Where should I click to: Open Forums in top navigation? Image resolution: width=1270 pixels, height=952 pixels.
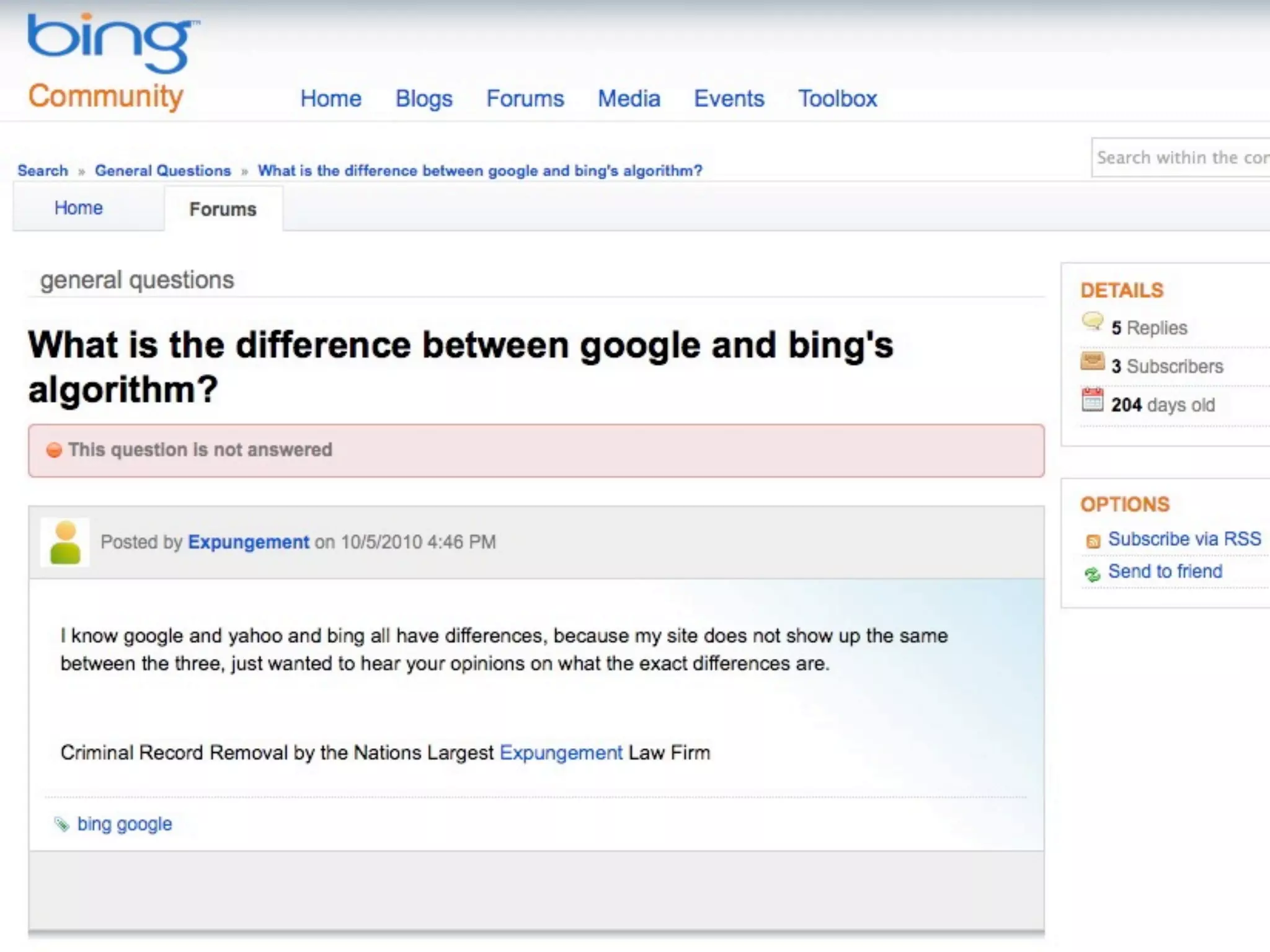[x=525, y=99]
